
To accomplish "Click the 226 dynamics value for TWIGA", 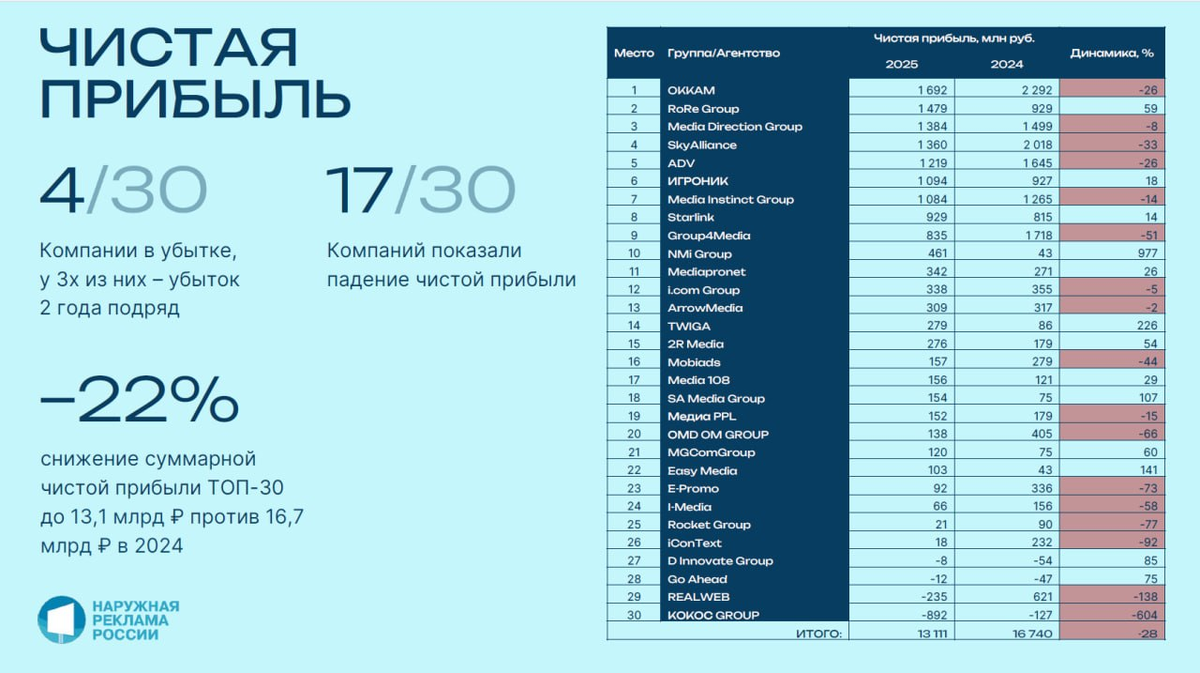I will 1146,325.
